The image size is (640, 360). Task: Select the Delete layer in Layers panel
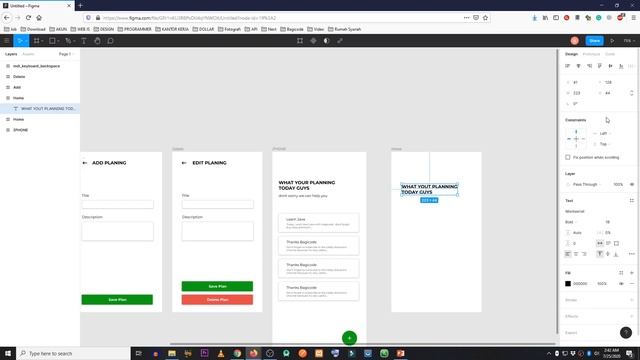coord(19,77)
